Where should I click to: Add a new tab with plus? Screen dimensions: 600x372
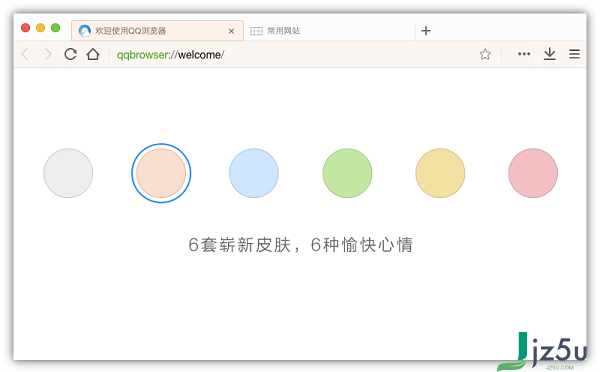pos(426,31)
